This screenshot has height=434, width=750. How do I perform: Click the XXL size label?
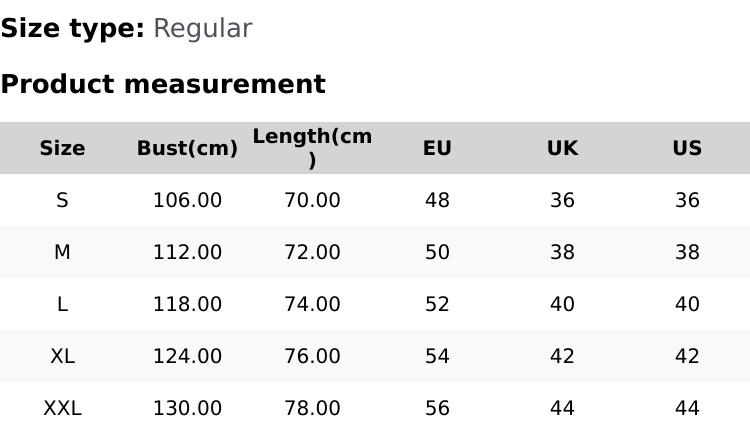[62, 408]
